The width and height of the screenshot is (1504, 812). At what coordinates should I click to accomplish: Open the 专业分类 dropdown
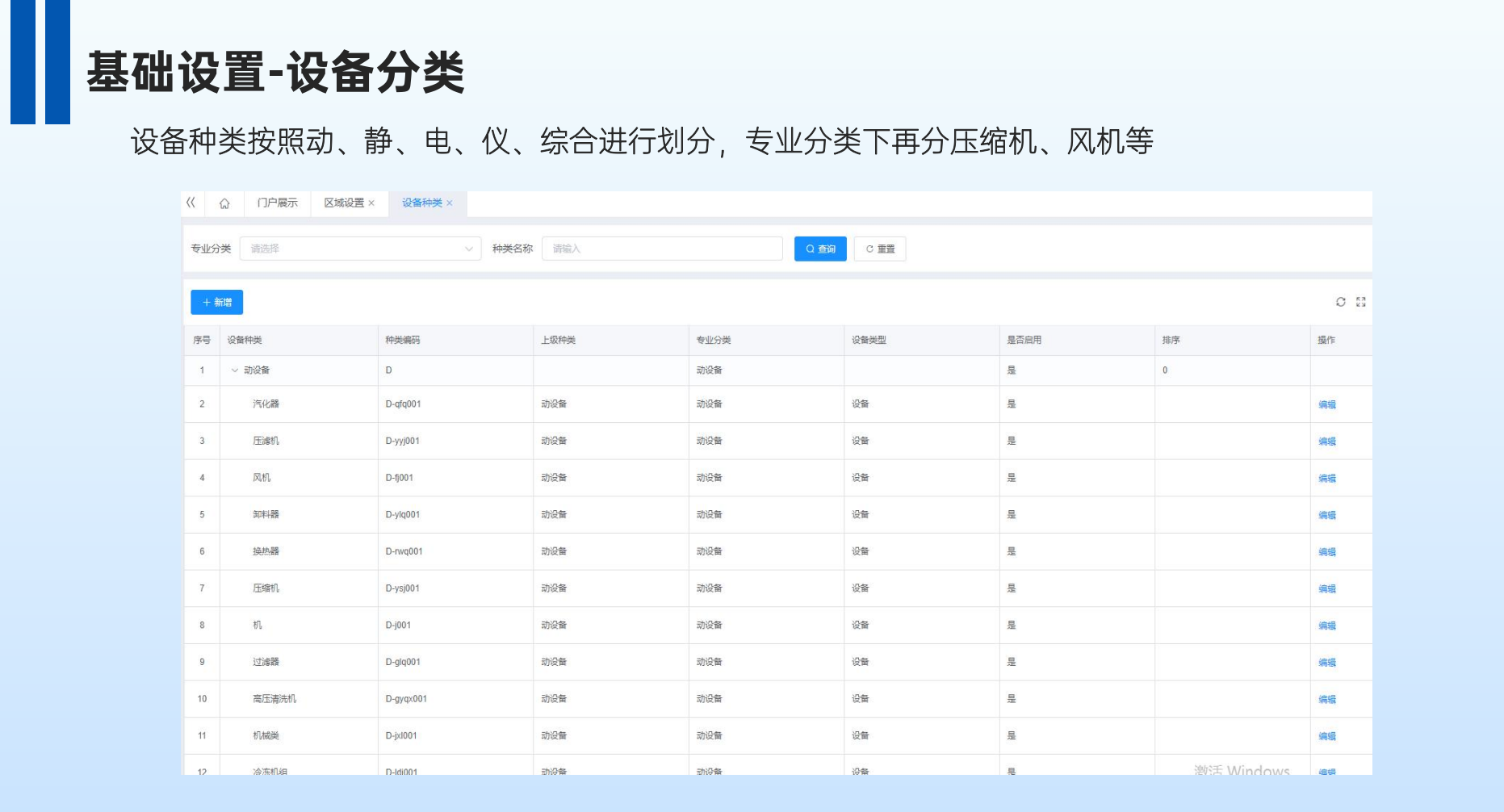pyautogui.click(x=360, y=249)
